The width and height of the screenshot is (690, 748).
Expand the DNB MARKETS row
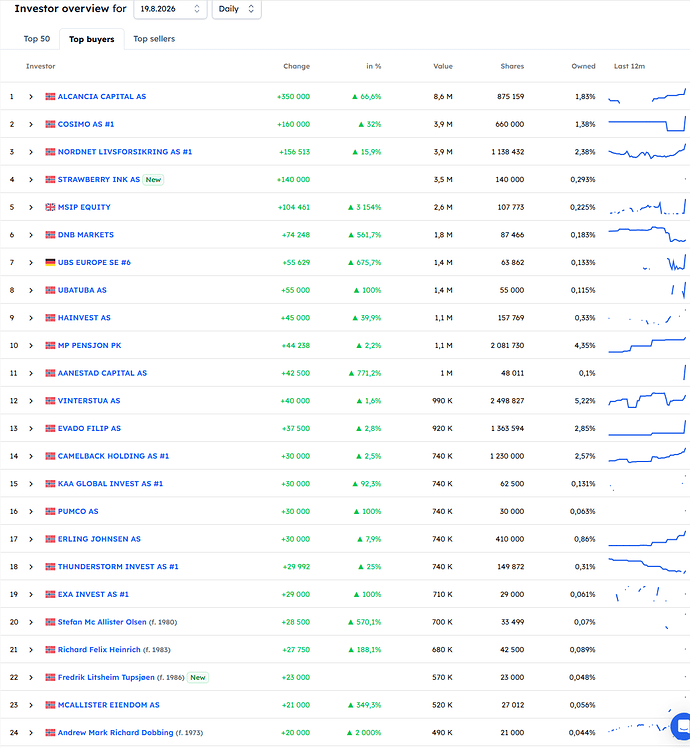[x=31, y=235]
